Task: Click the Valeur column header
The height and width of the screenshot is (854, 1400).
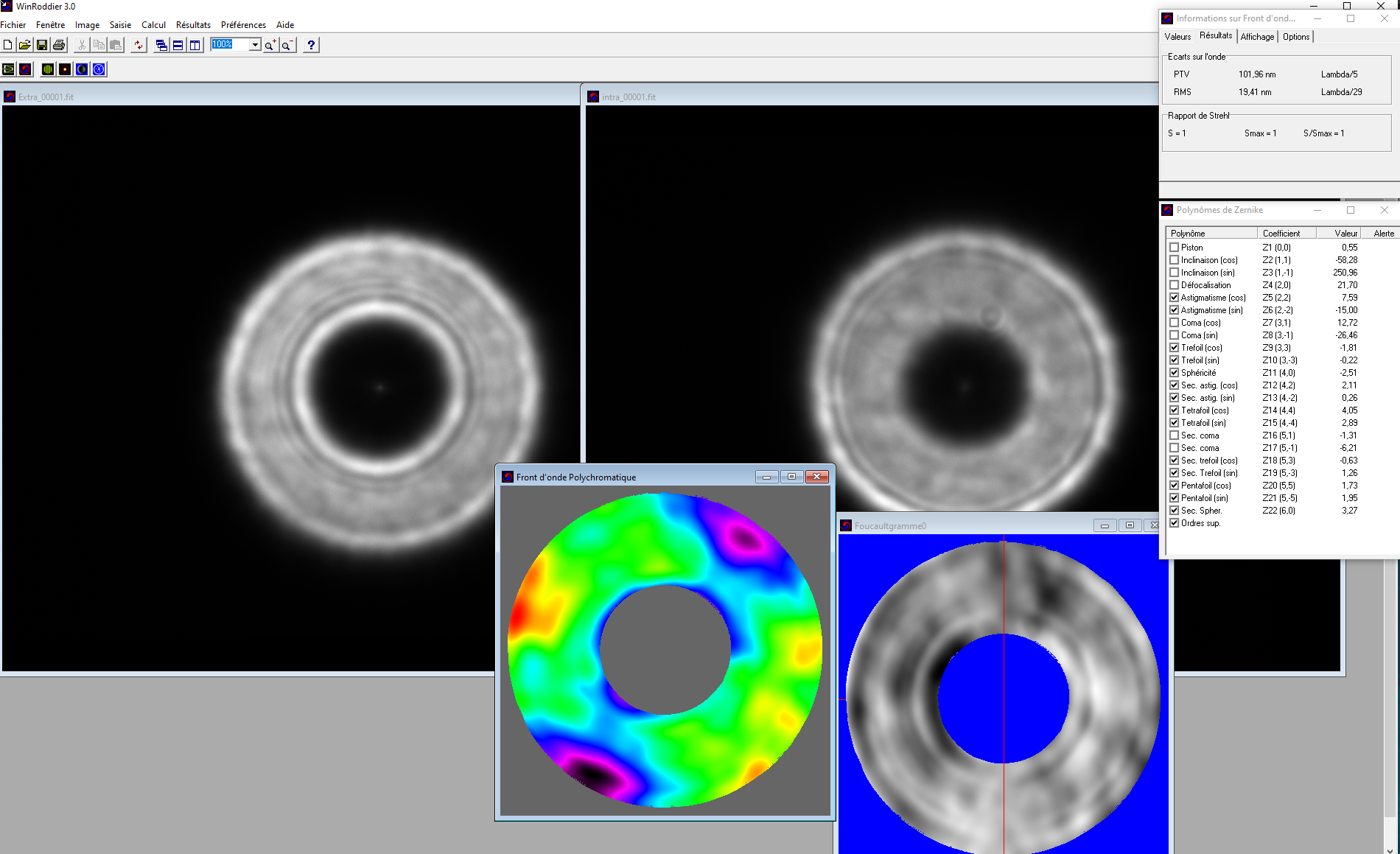Action: click(x=1340, y=234)
